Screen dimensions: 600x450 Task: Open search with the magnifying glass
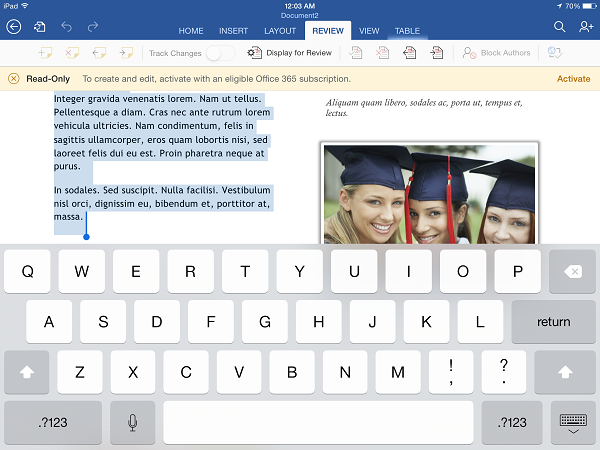pyautogui.click(x=560, y=27)
